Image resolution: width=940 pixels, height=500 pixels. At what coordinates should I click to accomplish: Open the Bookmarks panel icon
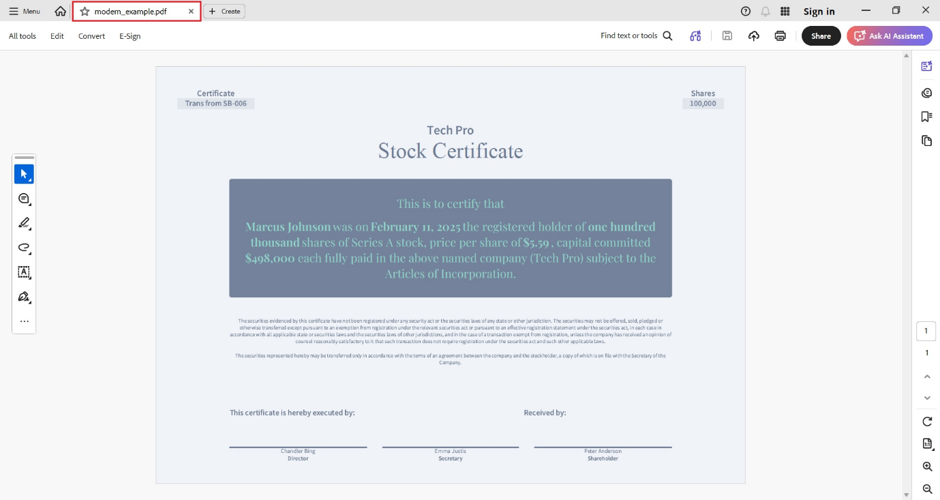927,116
